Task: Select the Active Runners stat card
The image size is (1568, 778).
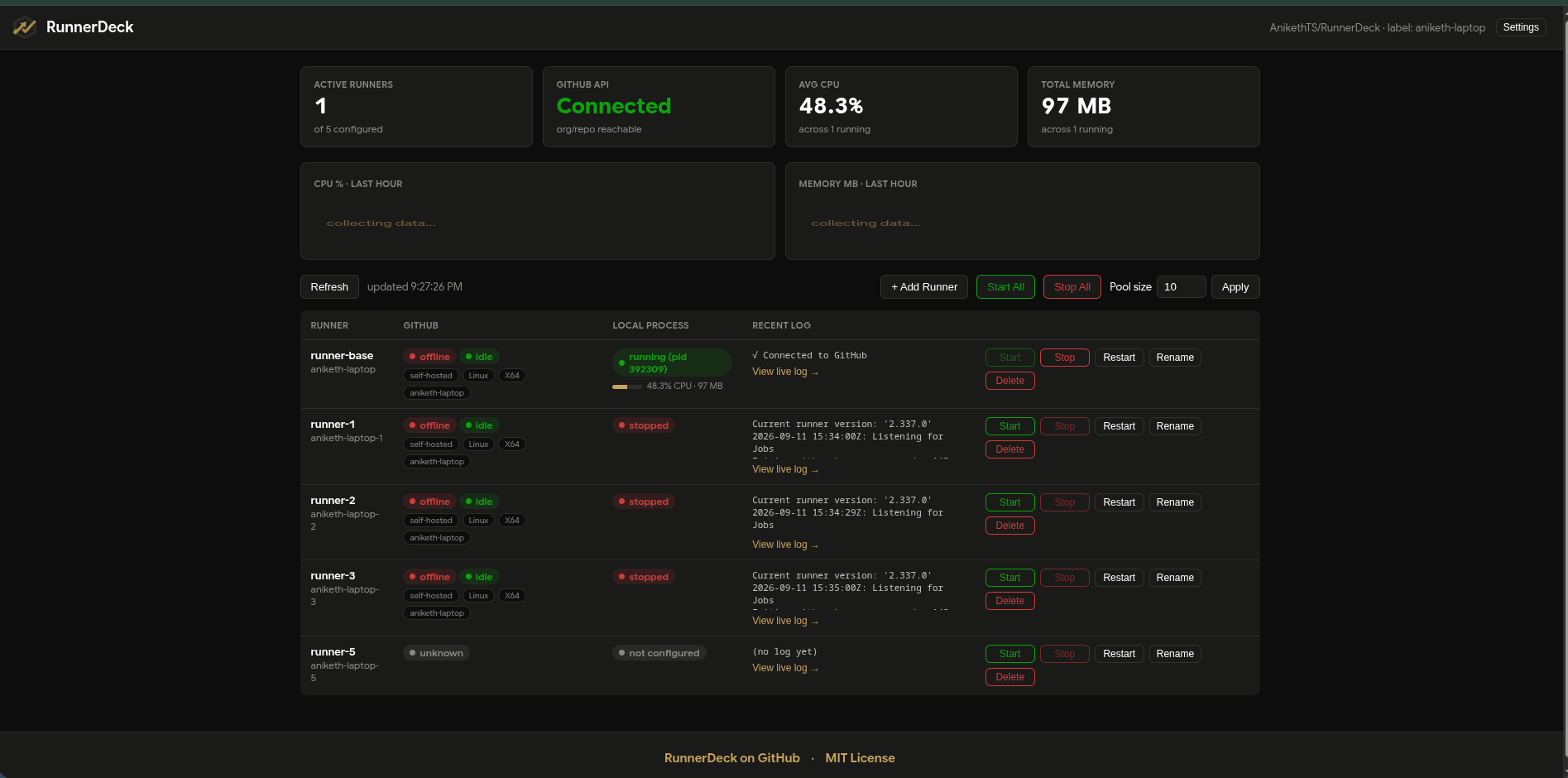Action: 416,107
